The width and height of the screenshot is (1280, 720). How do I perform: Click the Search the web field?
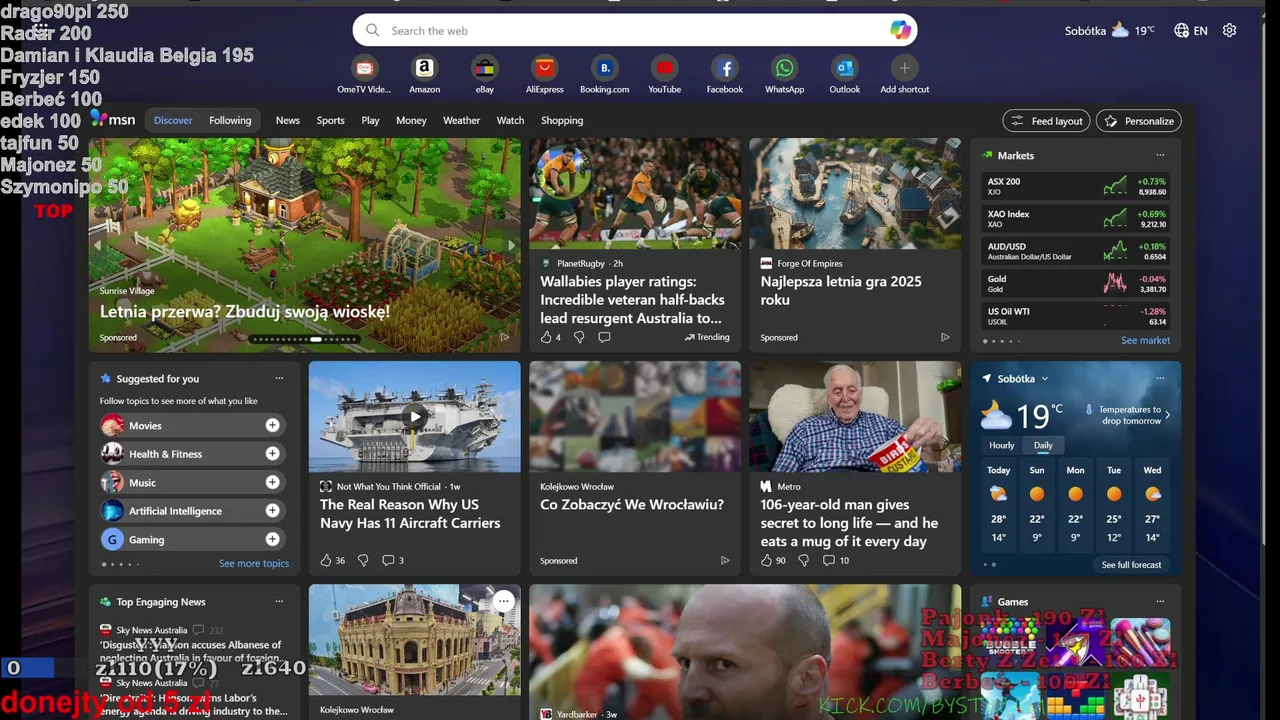tap(635, 30)
